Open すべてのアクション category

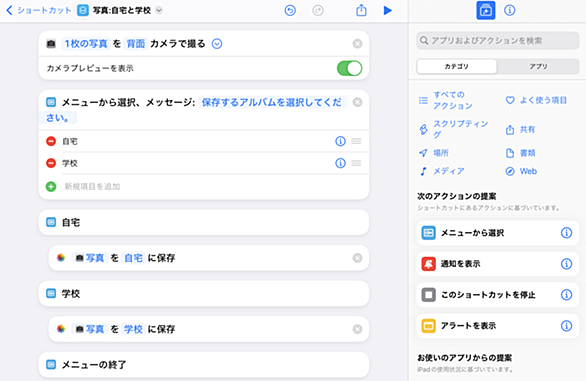tap(446, 100)
